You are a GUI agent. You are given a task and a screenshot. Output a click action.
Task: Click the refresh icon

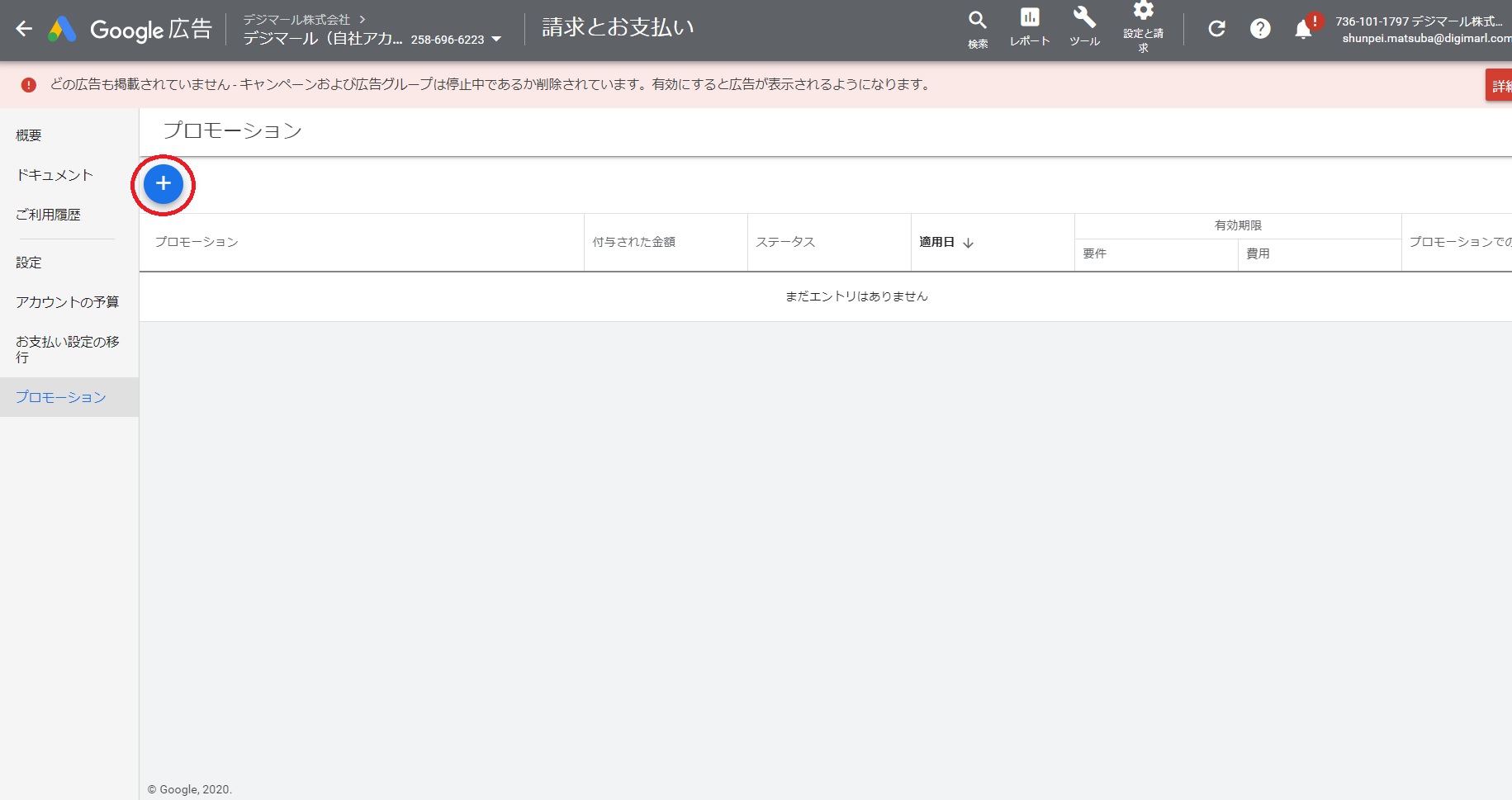[x=1216, y=29]
